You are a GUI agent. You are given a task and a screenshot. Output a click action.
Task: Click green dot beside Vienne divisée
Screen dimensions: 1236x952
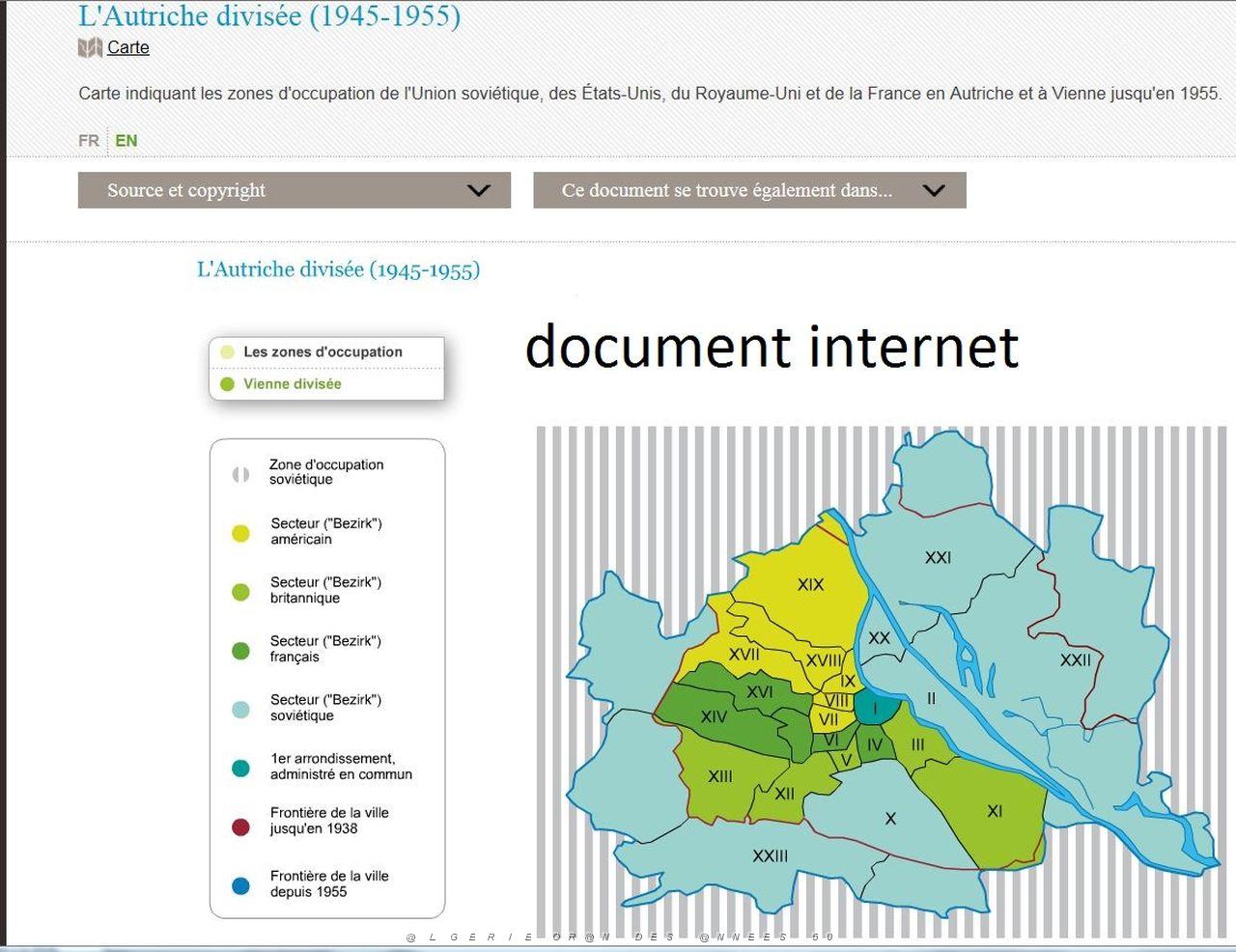227,384
